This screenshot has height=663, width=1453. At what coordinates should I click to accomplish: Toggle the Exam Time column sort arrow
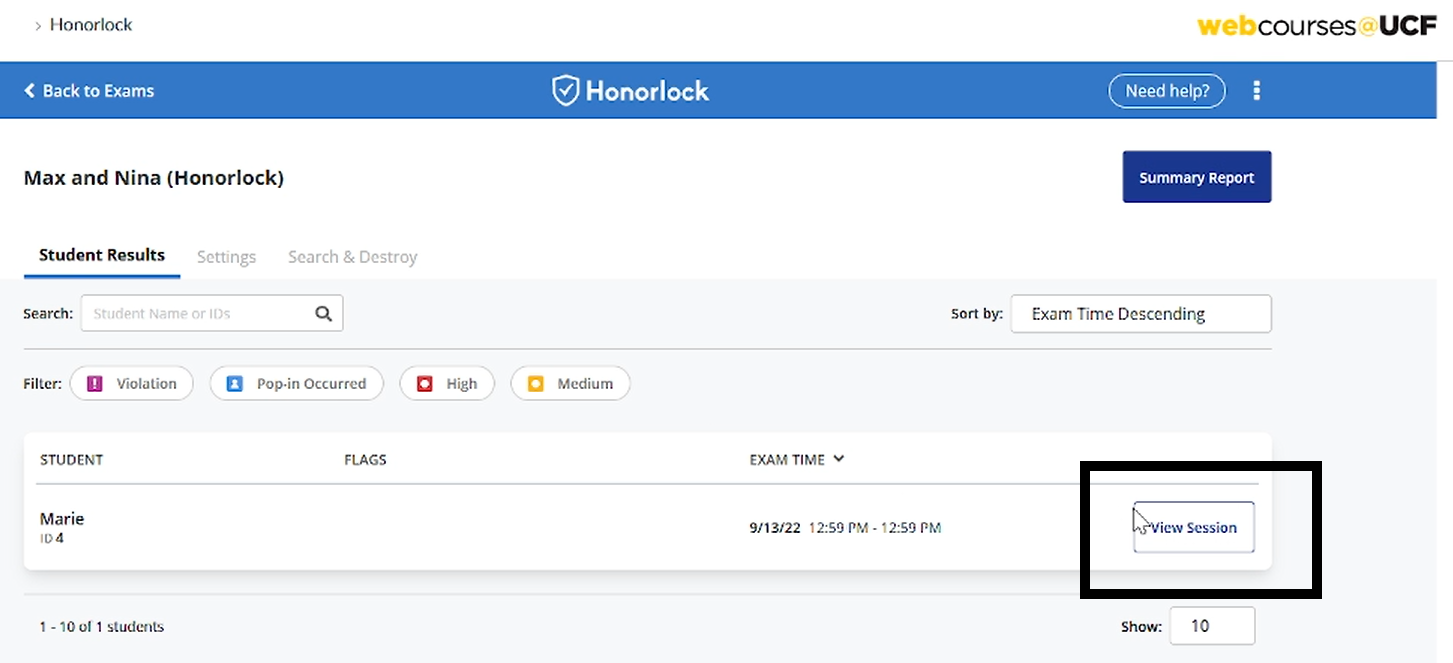(x=839, y=459)
